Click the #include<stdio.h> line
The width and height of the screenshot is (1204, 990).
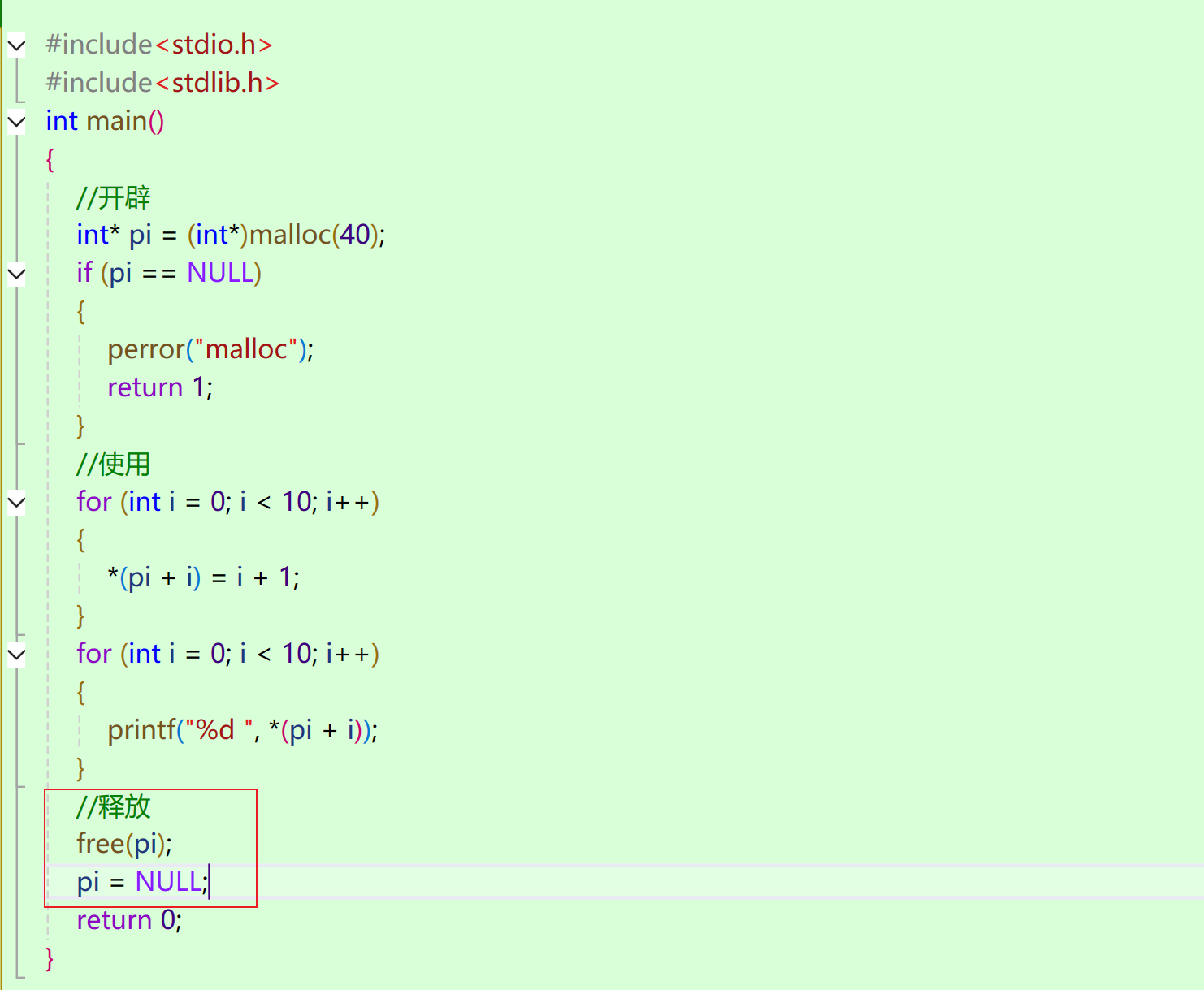coord(159,45)
